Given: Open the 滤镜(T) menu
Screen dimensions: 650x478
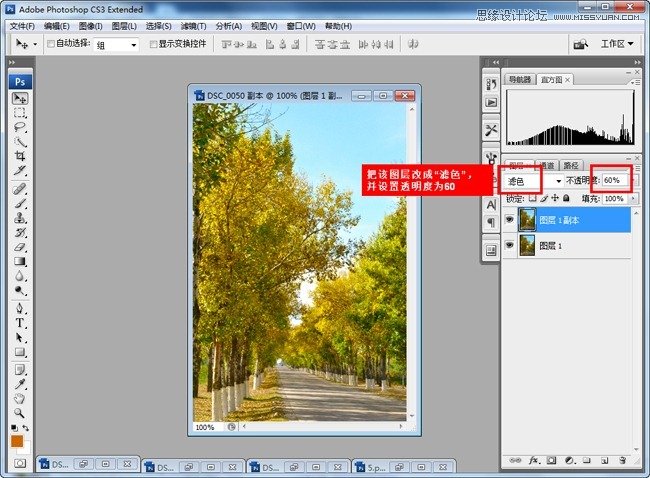Looking at the screenshot, I should pos(194,26).
